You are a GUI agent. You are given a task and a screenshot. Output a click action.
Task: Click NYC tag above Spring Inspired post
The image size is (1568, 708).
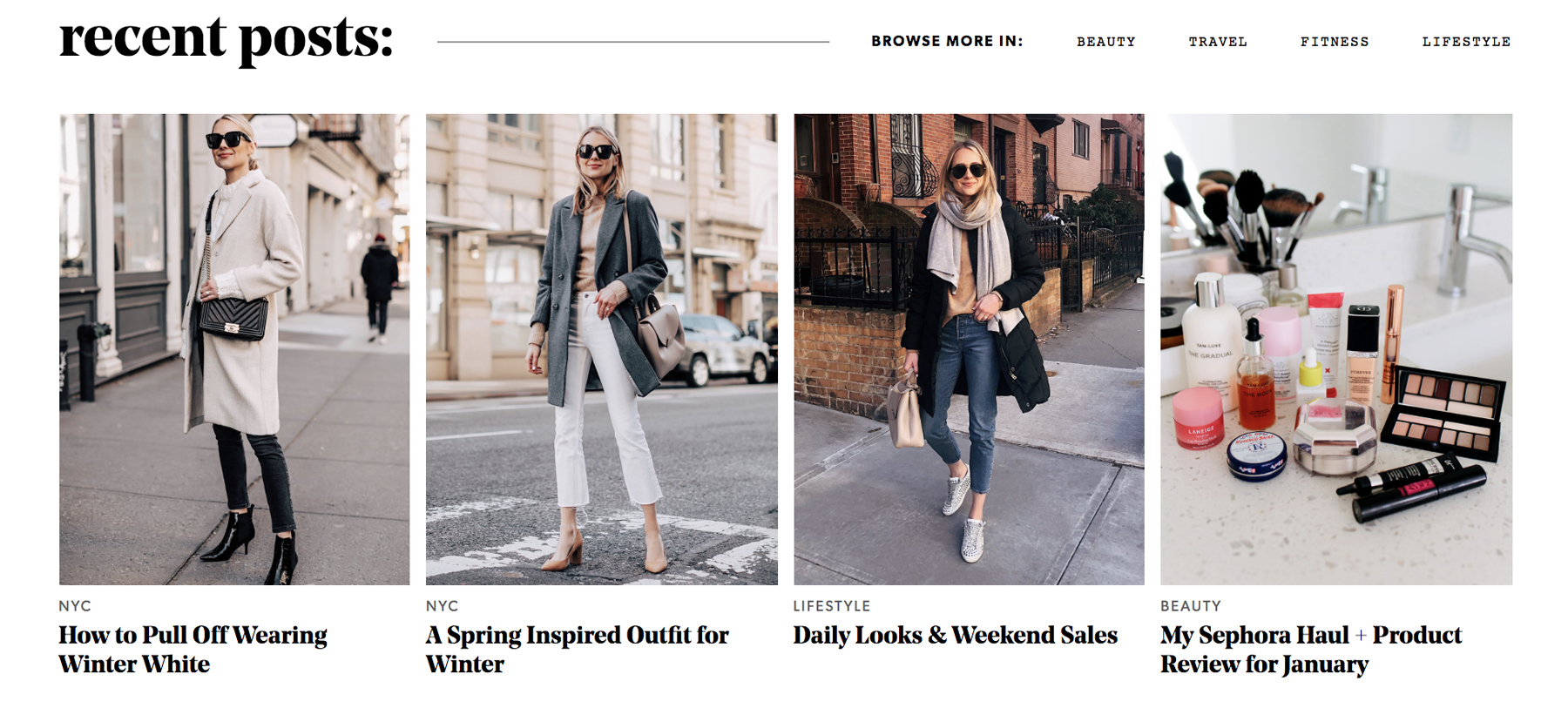tap(443, 606)
